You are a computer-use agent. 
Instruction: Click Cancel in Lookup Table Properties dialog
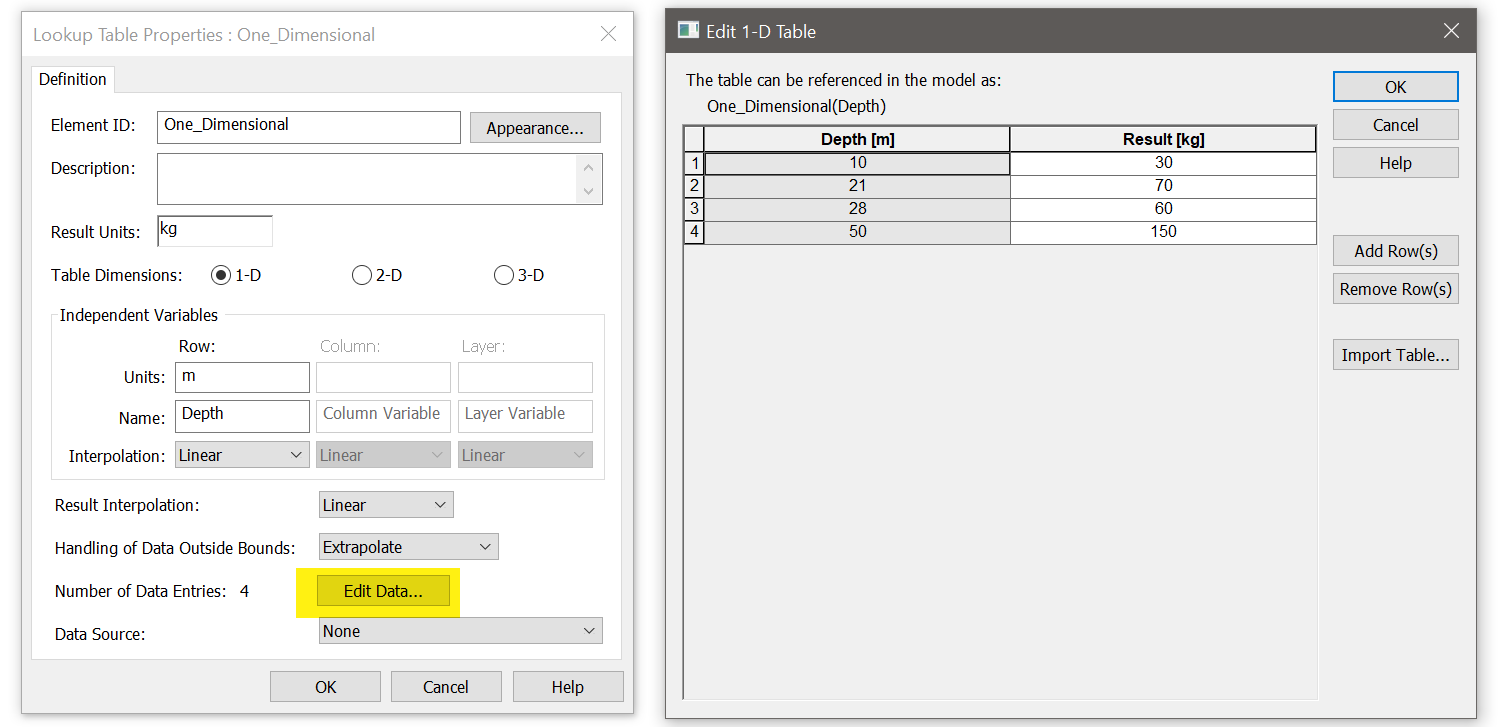pos(446,687)
